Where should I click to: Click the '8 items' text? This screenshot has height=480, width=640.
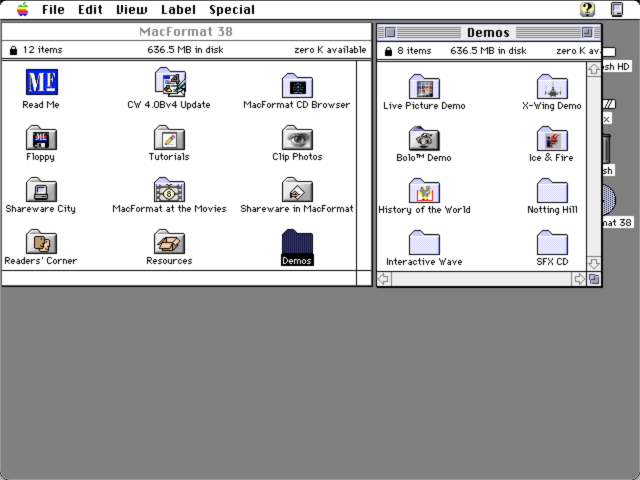414,51
